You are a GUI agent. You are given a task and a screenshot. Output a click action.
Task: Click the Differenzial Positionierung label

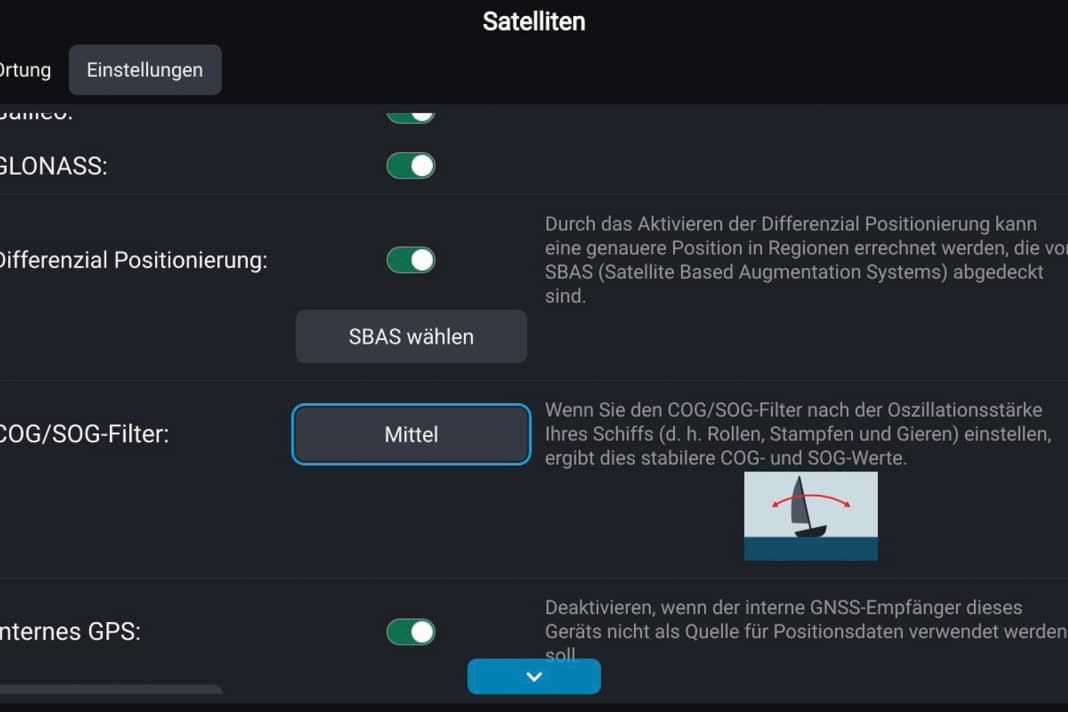(x=133, y=261)
